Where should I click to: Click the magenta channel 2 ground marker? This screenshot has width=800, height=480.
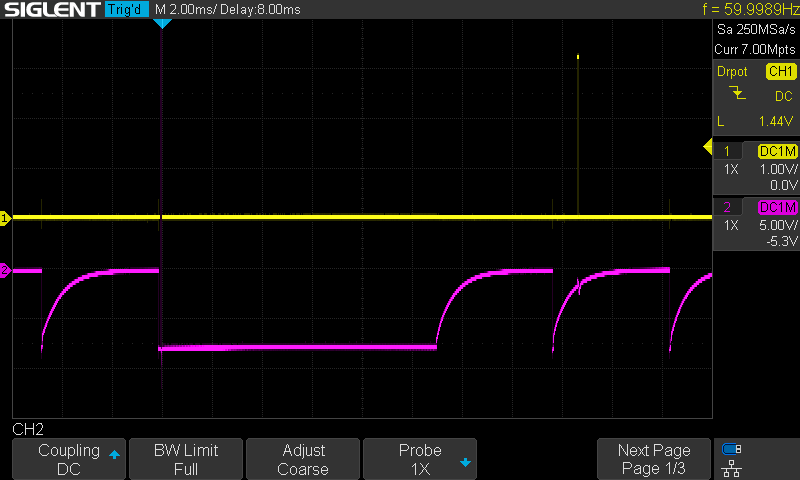pos(5,270)
